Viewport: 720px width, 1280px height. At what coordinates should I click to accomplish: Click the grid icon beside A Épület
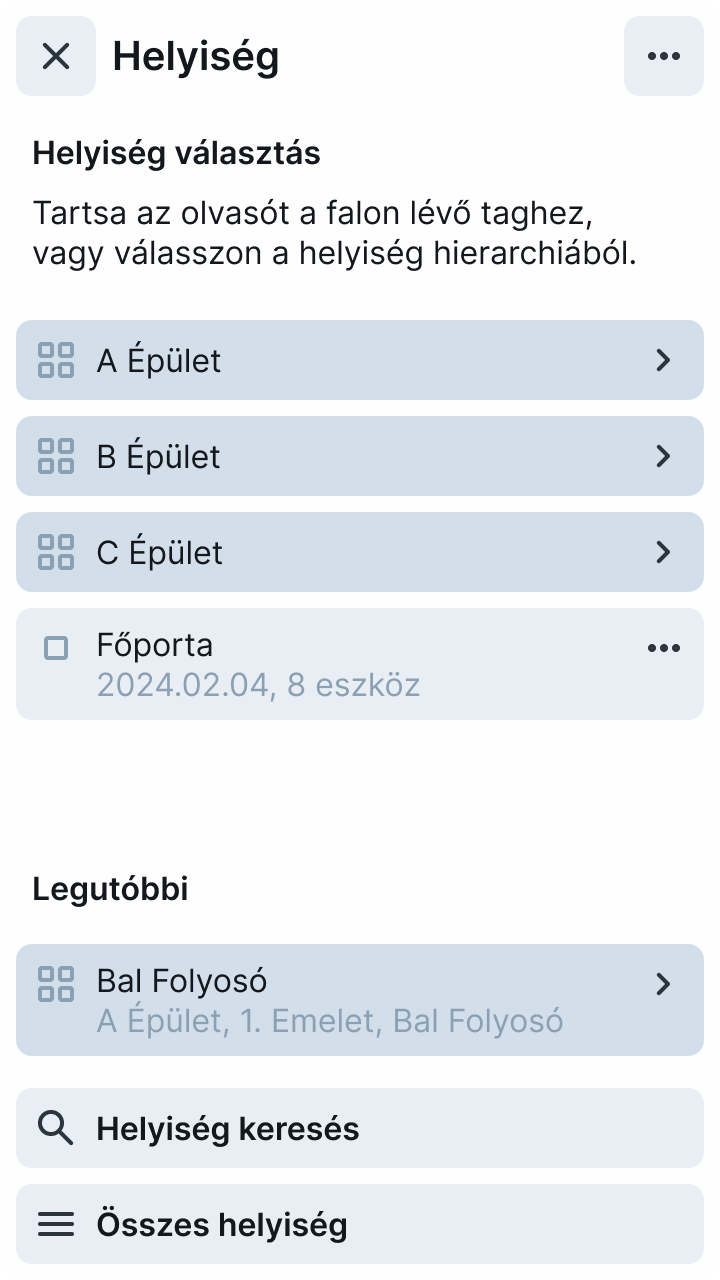(x=56, y=360)
